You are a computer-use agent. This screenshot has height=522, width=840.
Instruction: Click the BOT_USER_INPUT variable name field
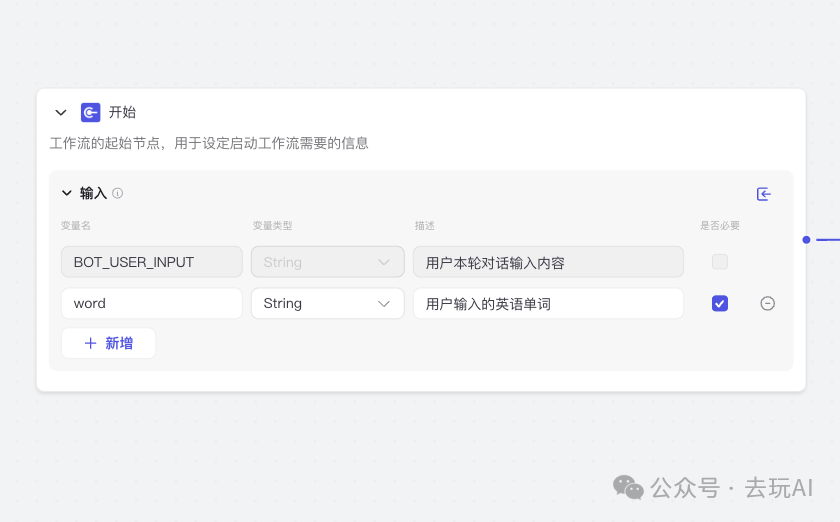[x=151, y=262]
